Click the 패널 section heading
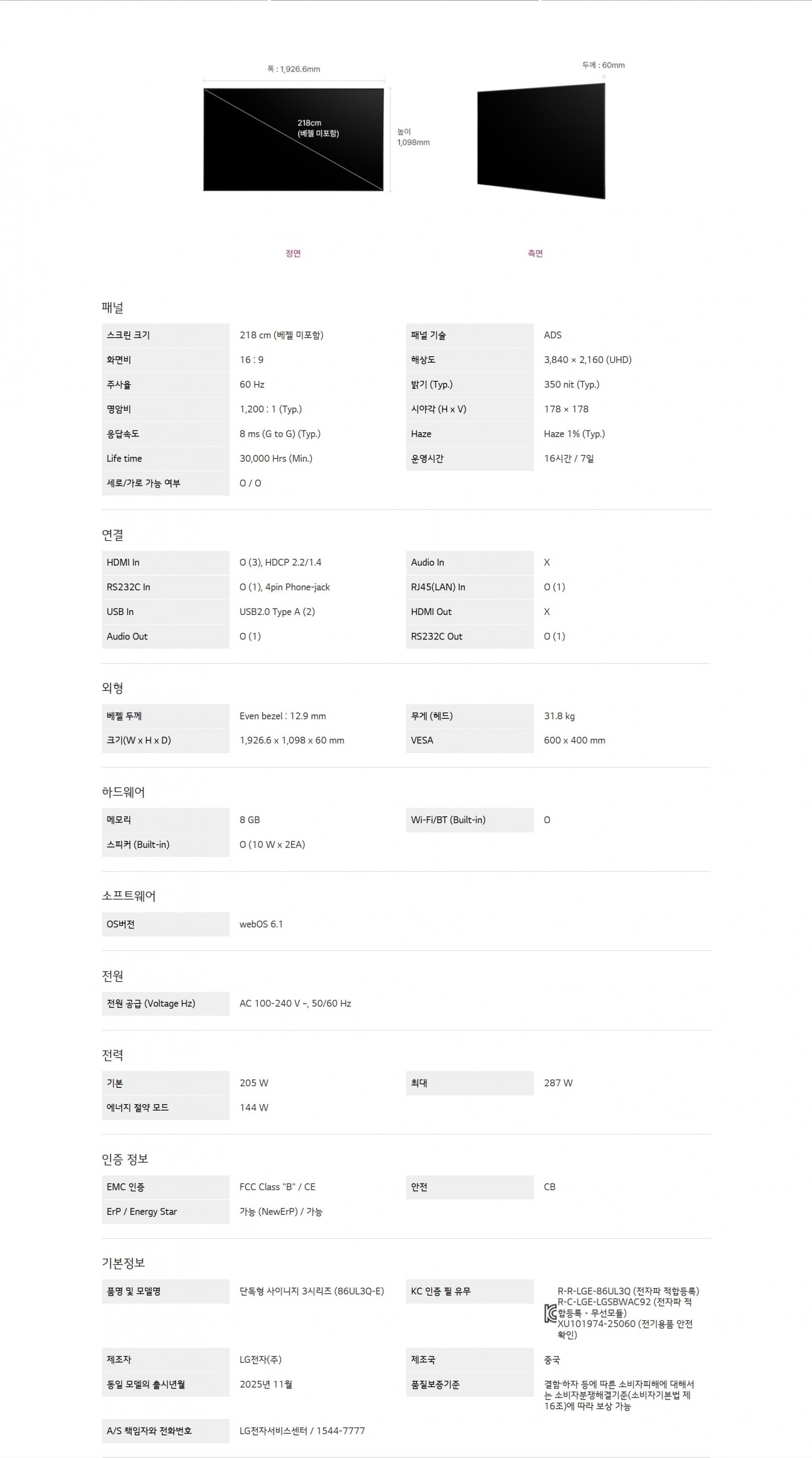The width and height of the screenshot is (812, 1458). [x=113, y=308]
